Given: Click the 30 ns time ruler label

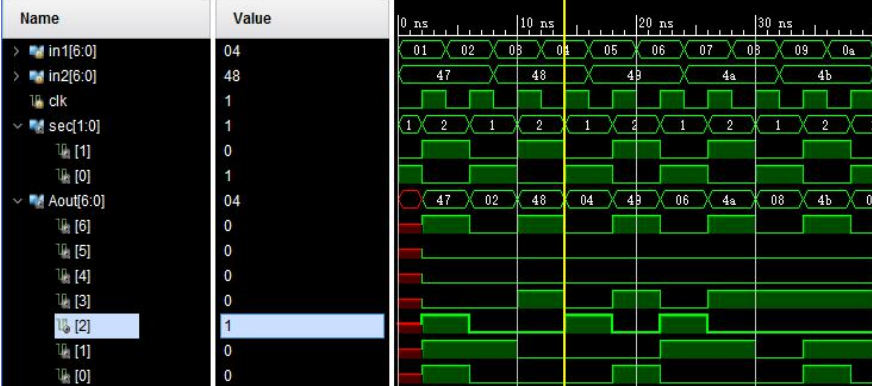Looking at the screenshot, I should coord(775,23).
